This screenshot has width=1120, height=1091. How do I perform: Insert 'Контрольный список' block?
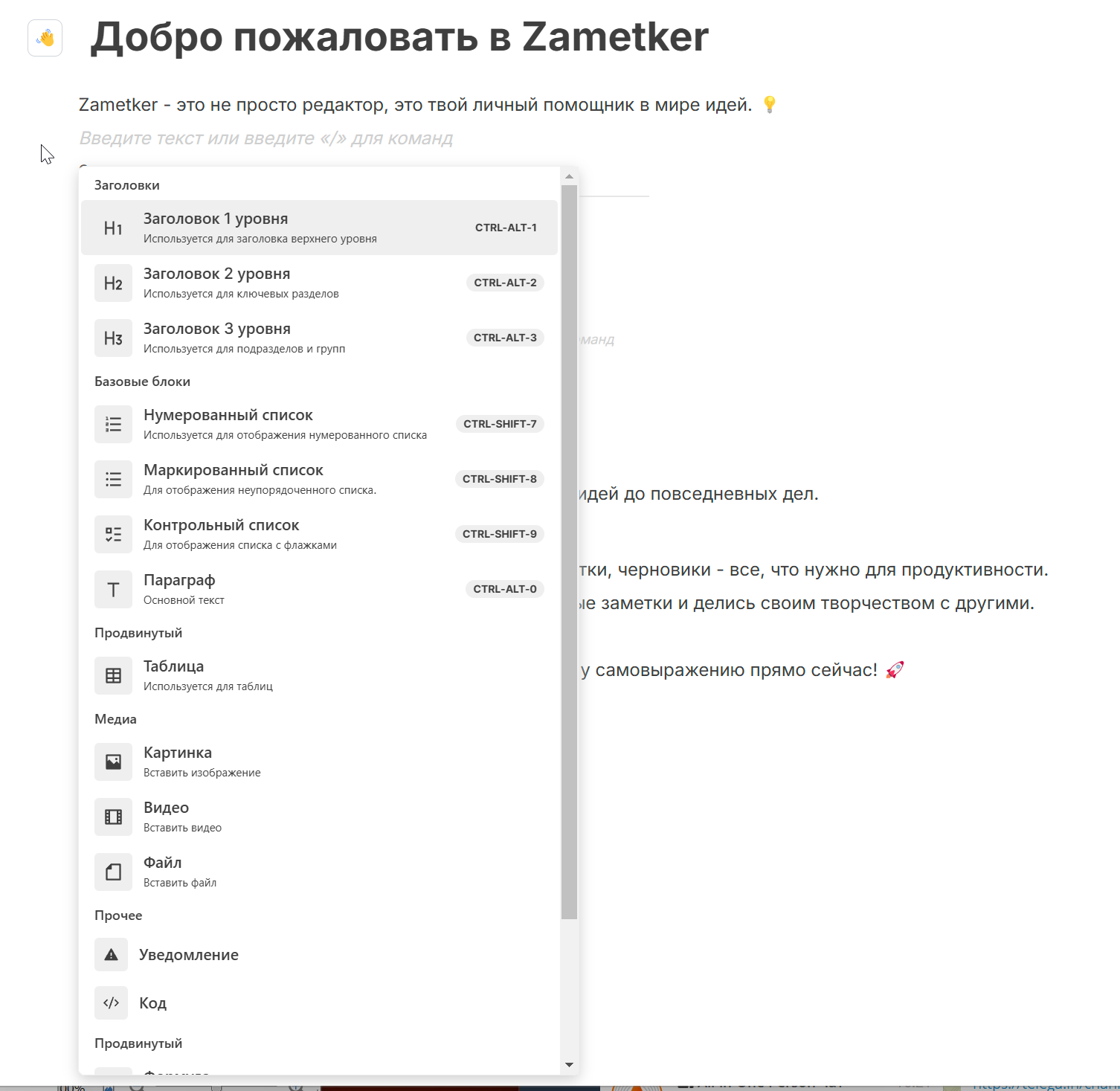coord(319,534)
